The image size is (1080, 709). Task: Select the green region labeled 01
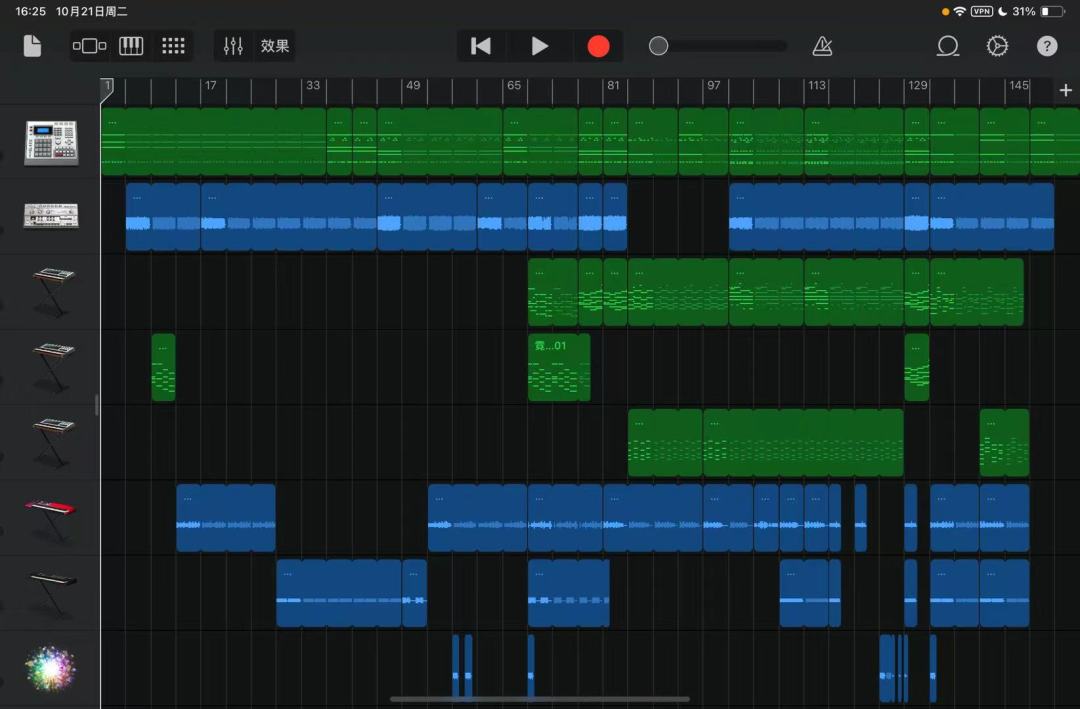559,367
